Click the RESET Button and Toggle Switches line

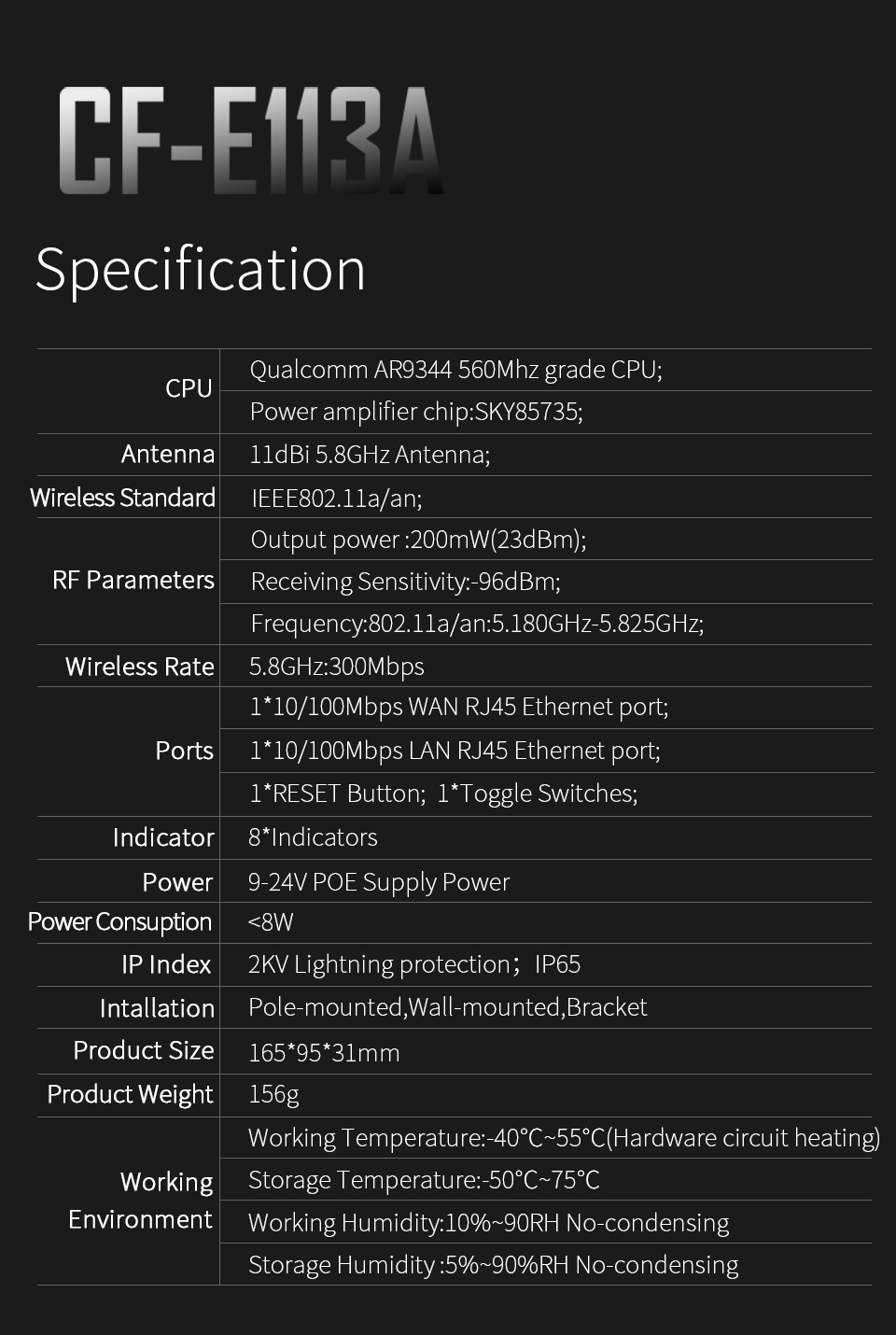tap(443, 794)
